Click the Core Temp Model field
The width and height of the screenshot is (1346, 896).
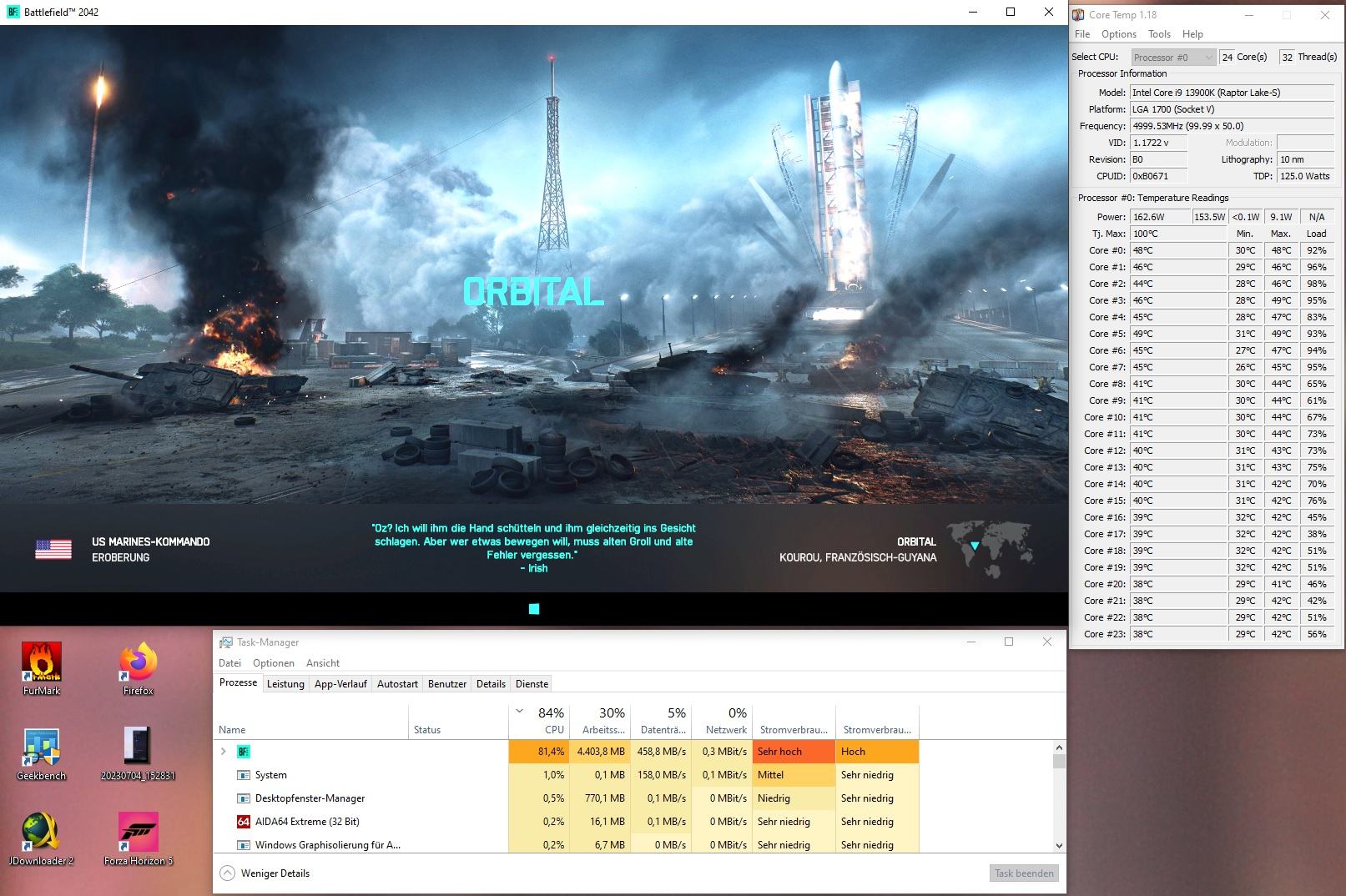1233,93
